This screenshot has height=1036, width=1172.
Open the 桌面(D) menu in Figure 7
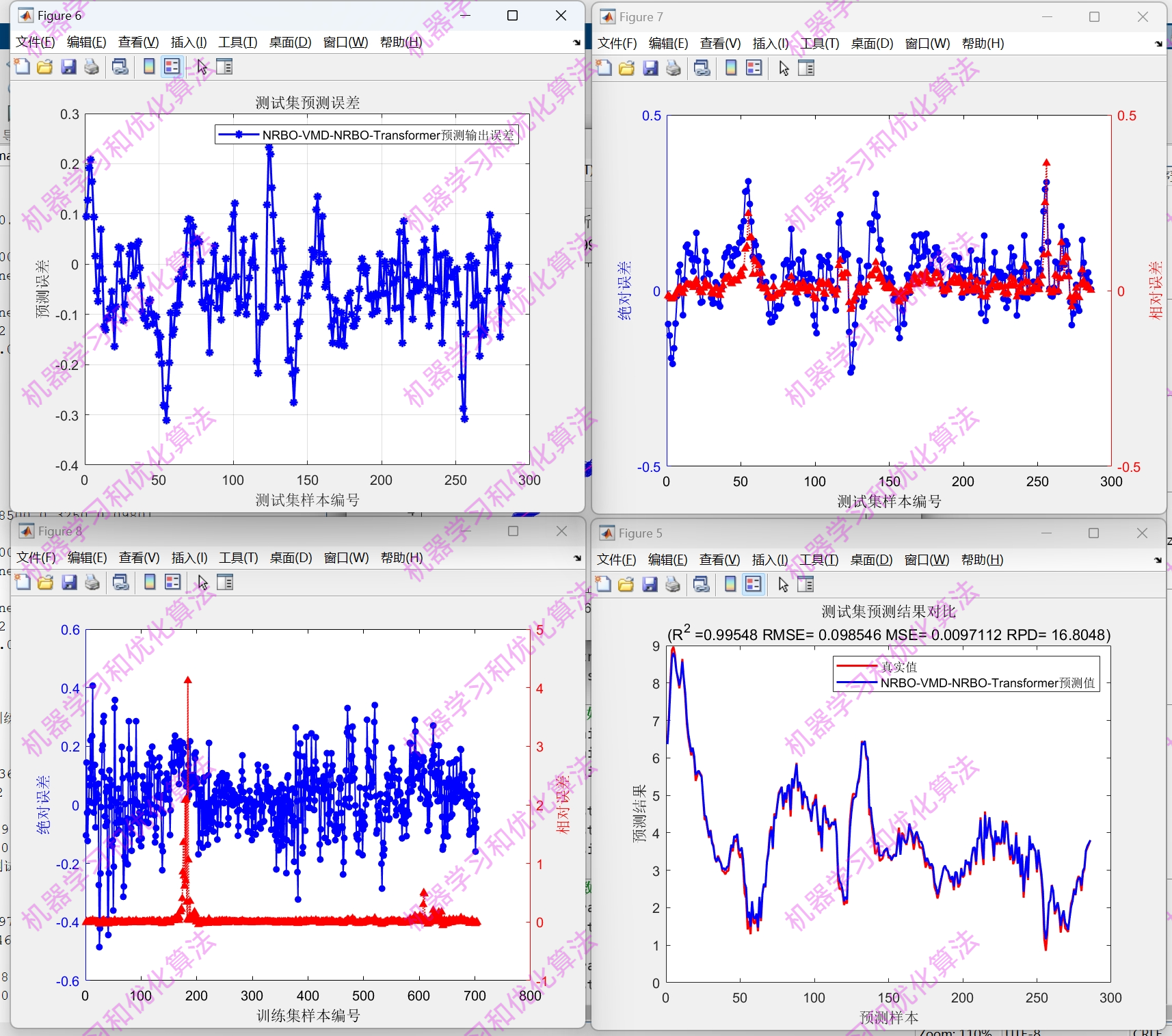(873, 44)
